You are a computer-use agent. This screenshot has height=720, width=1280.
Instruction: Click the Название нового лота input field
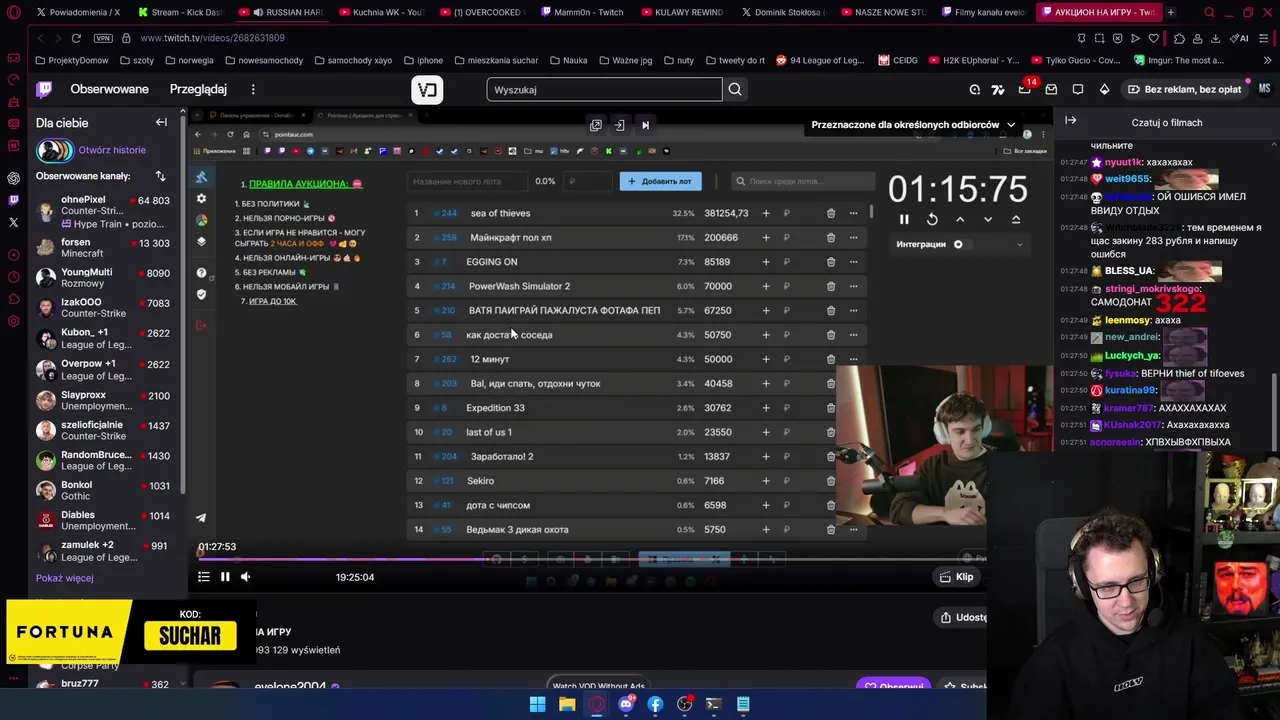pos(468,181)
